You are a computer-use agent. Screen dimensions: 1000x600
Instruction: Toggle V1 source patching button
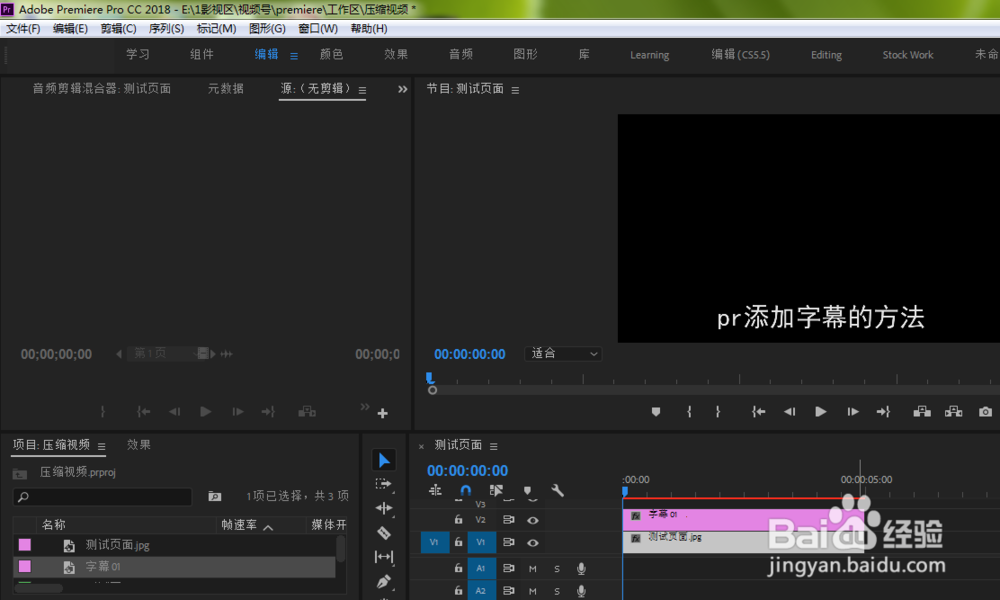(434, 543)
